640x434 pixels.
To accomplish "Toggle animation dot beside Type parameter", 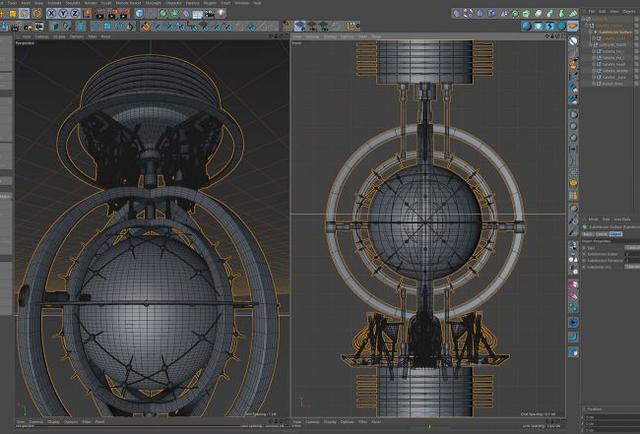I will click(584, 248).
